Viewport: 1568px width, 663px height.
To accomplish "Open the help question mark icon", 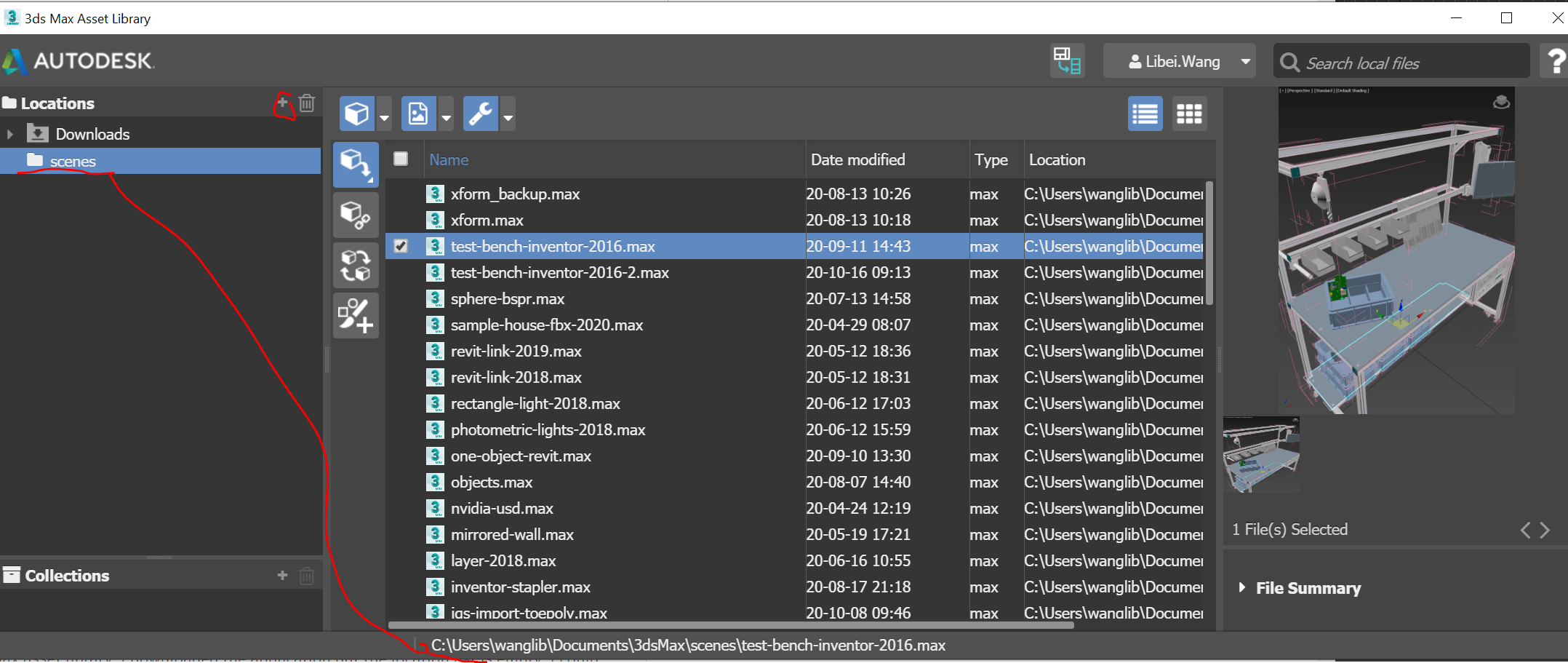I will coord(1555,62).
